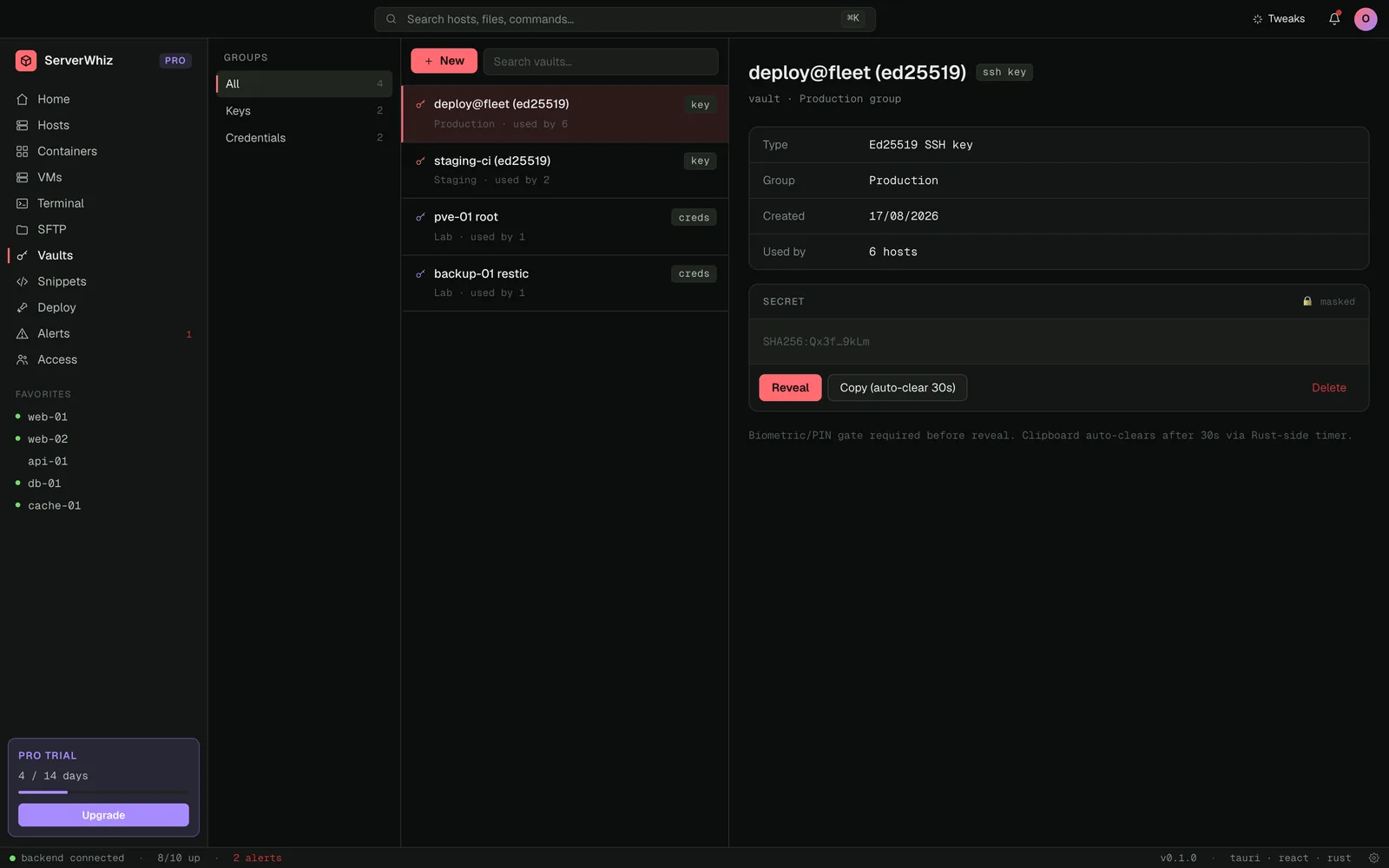
Task: Focus the Search vaults field
Action: point(601,62)
